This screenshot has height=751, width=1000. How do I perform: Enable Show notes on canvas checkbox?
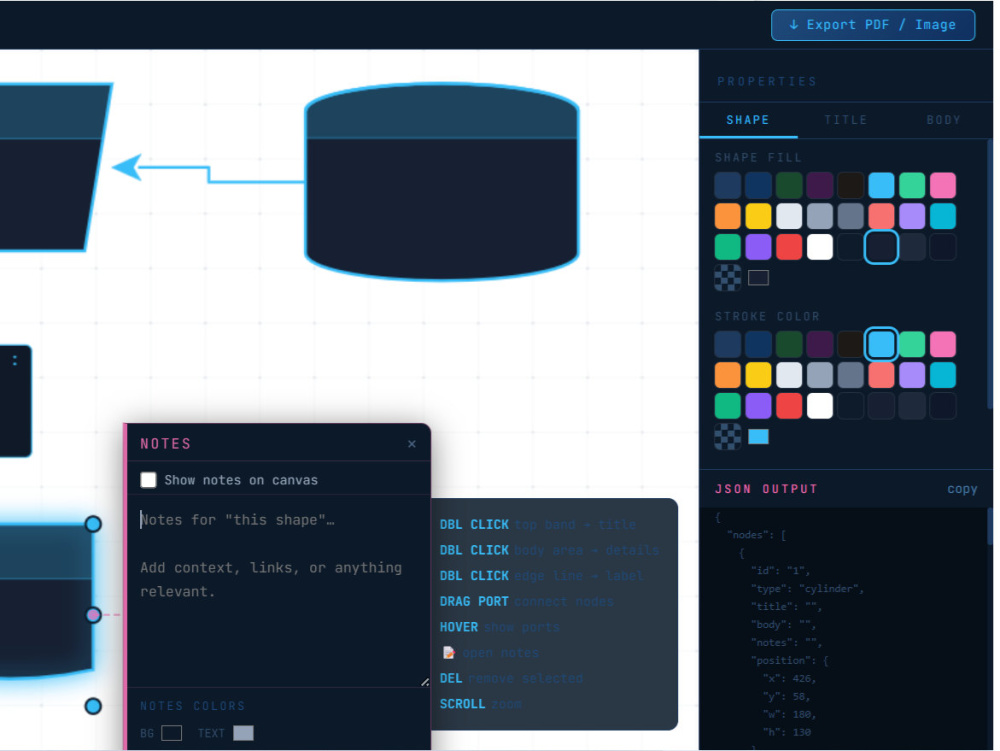tap(149, 481)
